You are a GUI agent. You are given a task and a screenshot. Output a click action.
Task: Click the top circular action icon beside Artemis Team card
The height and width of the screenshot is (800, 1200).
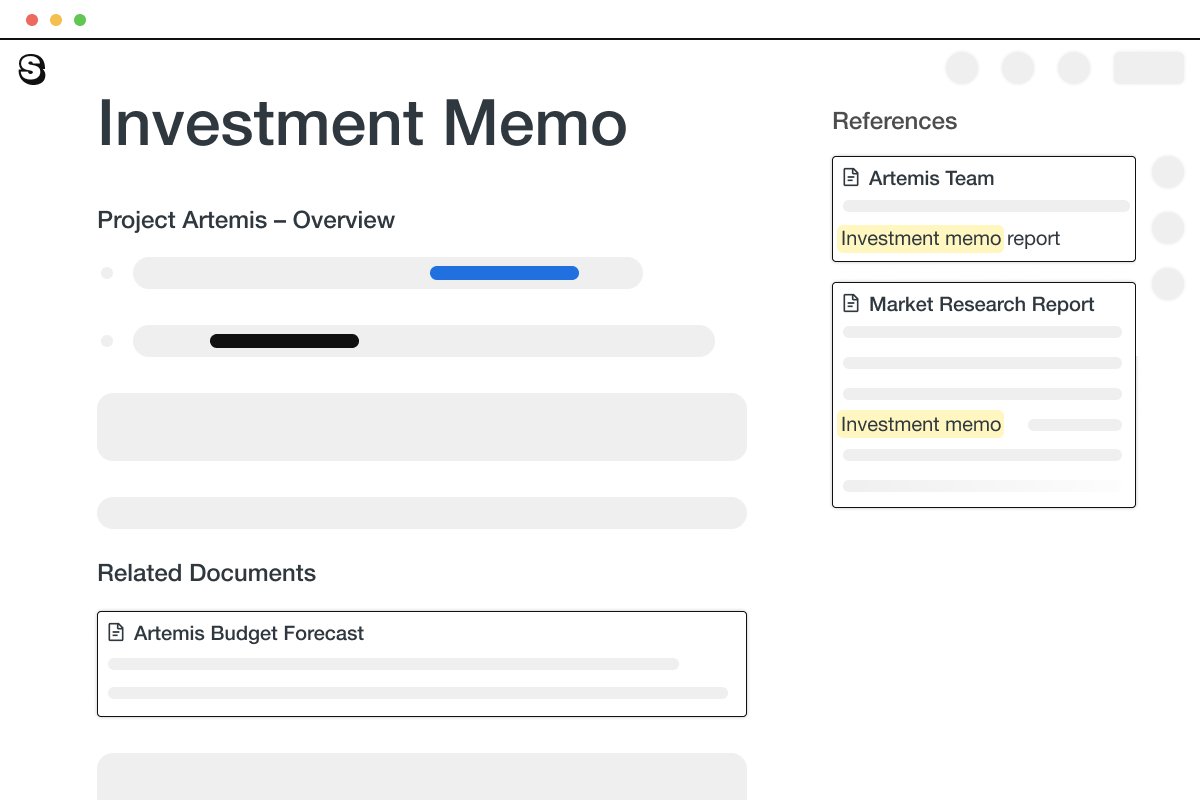[1168, 172]
